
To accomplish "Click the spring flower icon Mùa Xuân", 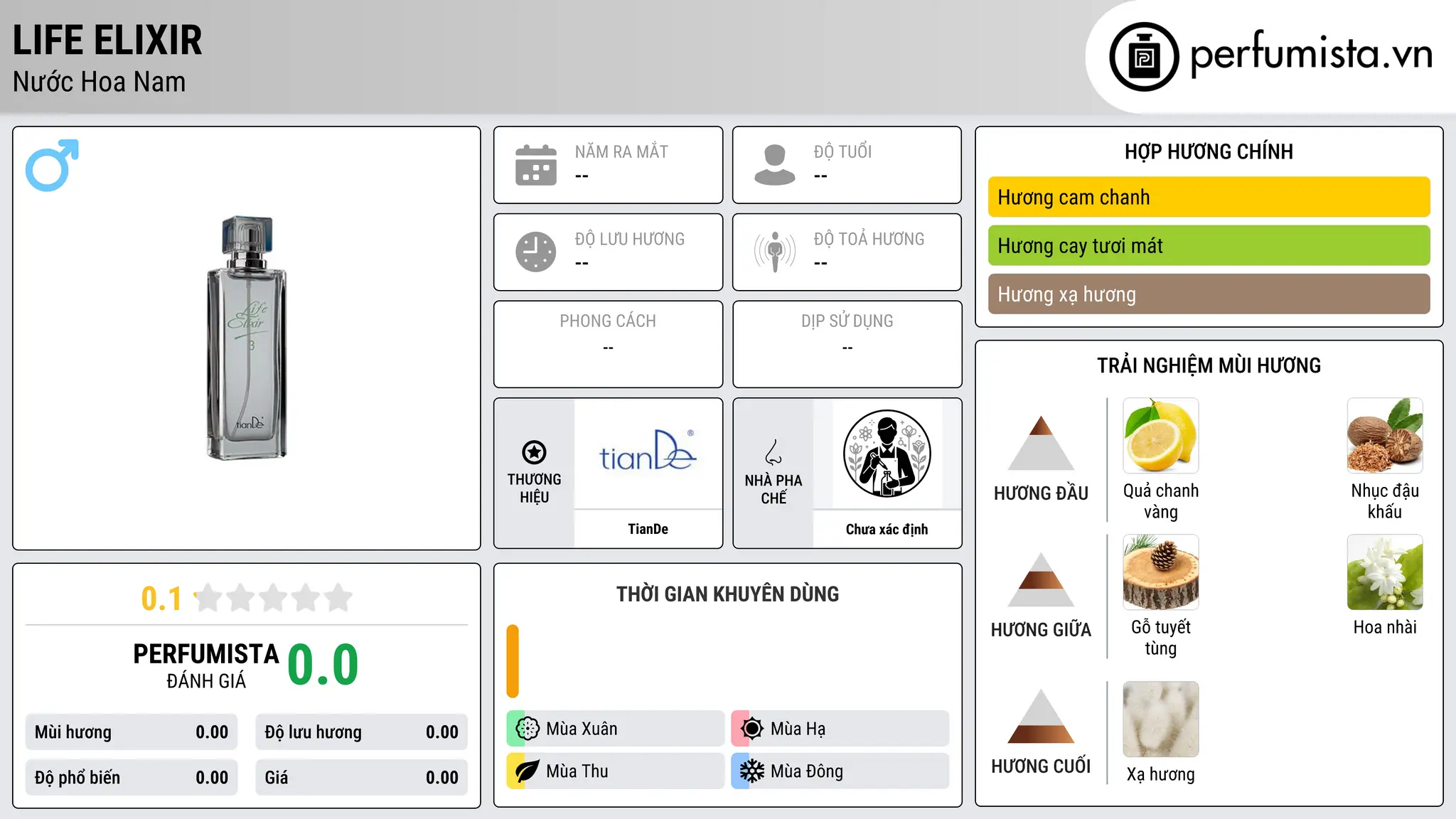I will 528,729.
